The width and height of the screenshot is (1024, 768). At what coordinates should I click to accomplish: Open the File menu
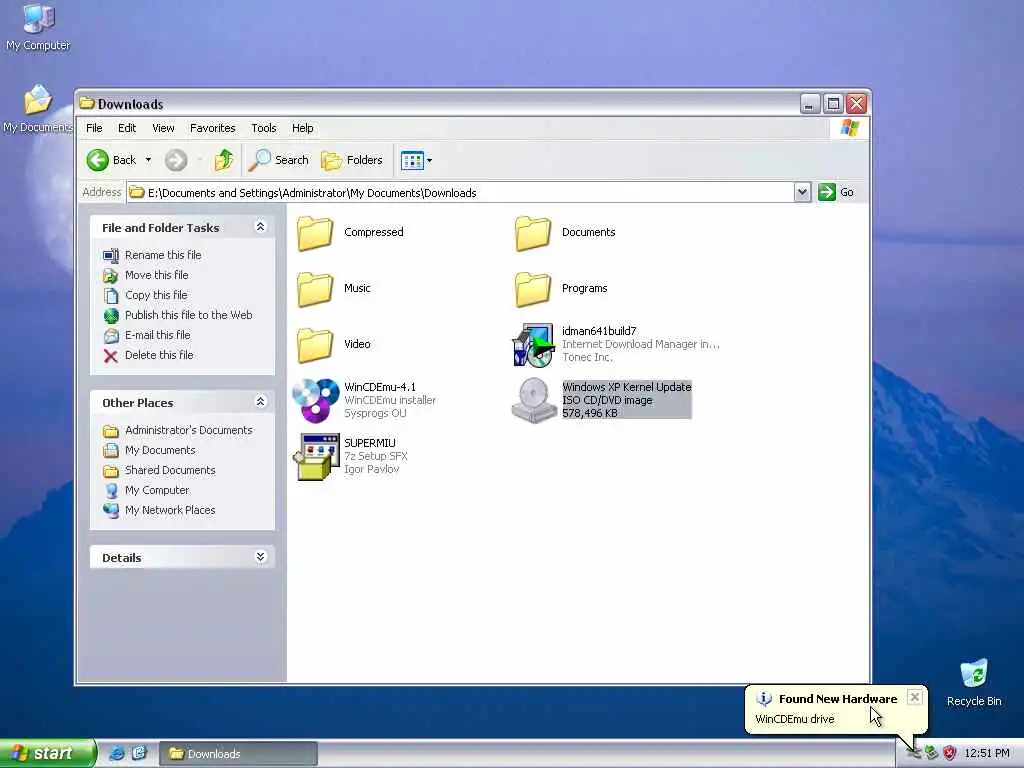[x=94, y=128]
